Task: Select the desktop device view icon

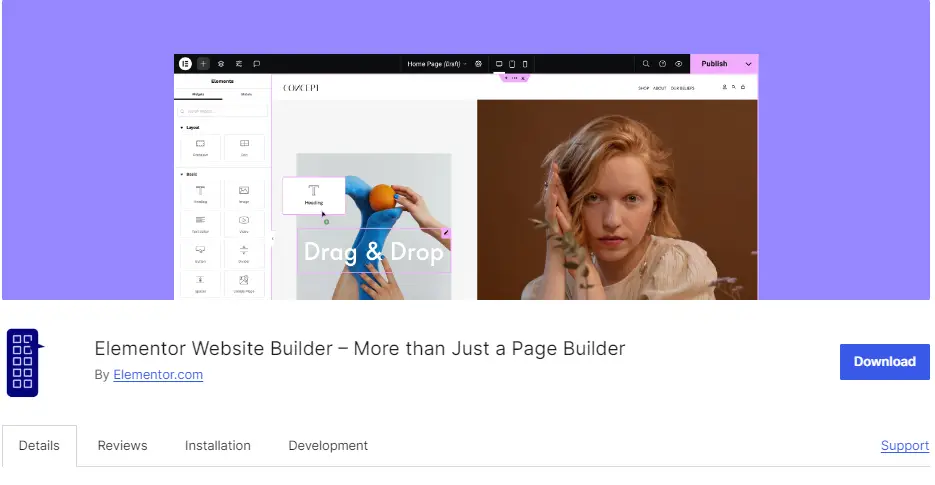Action: [x=499, y=64]
